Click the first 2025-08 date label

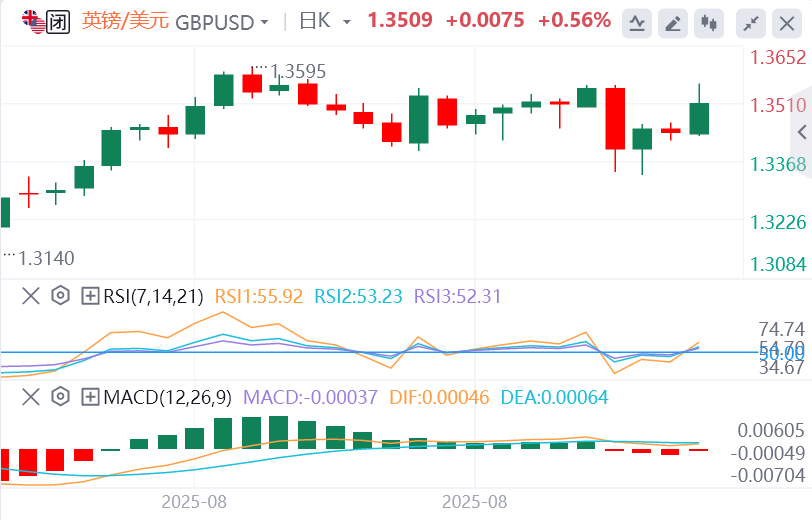(x=194, y=502)
